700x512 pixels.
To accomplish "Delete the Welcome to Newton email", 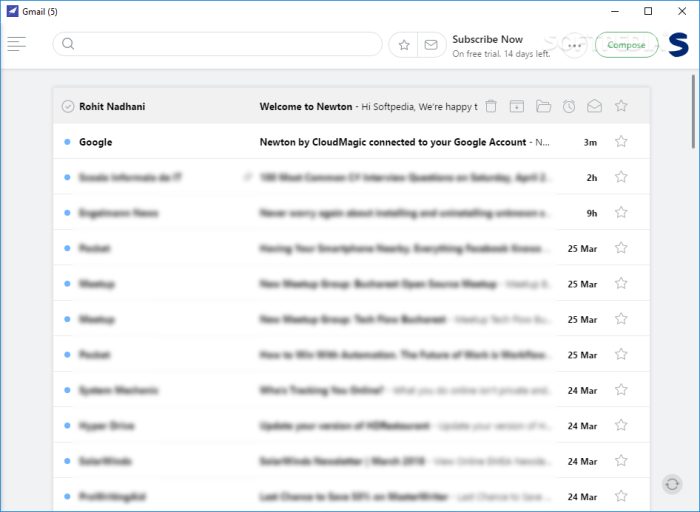I will pos(491,106).
